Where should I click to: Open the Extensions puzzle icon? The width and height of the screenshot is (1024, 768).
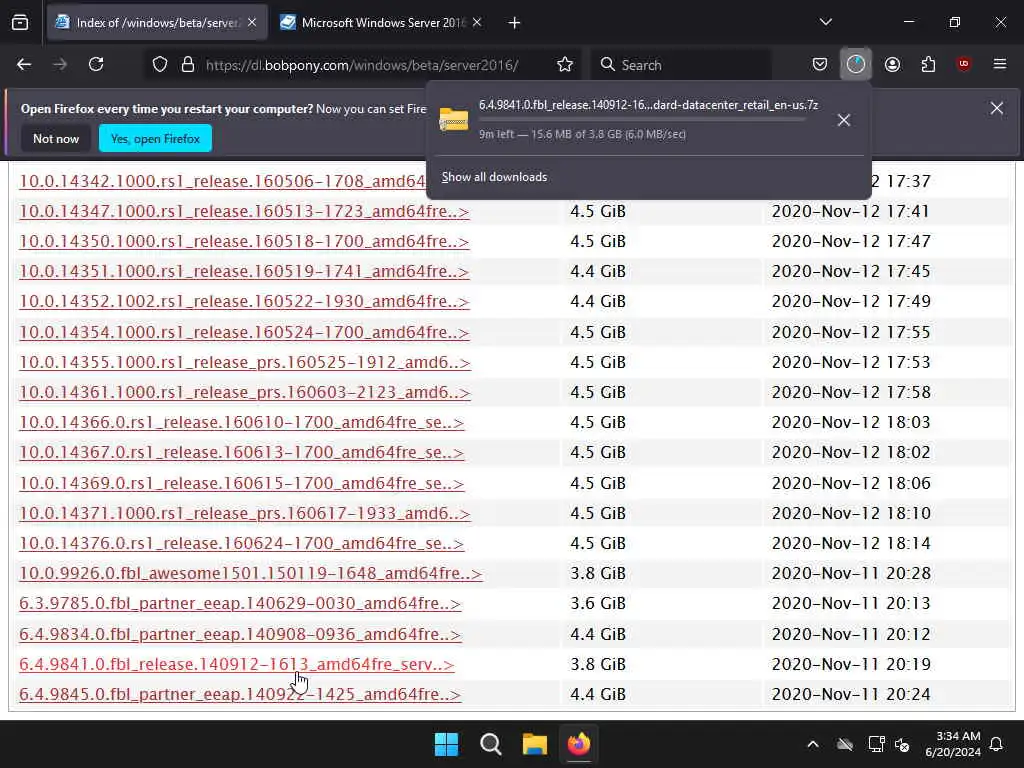(x=928, y=64)
